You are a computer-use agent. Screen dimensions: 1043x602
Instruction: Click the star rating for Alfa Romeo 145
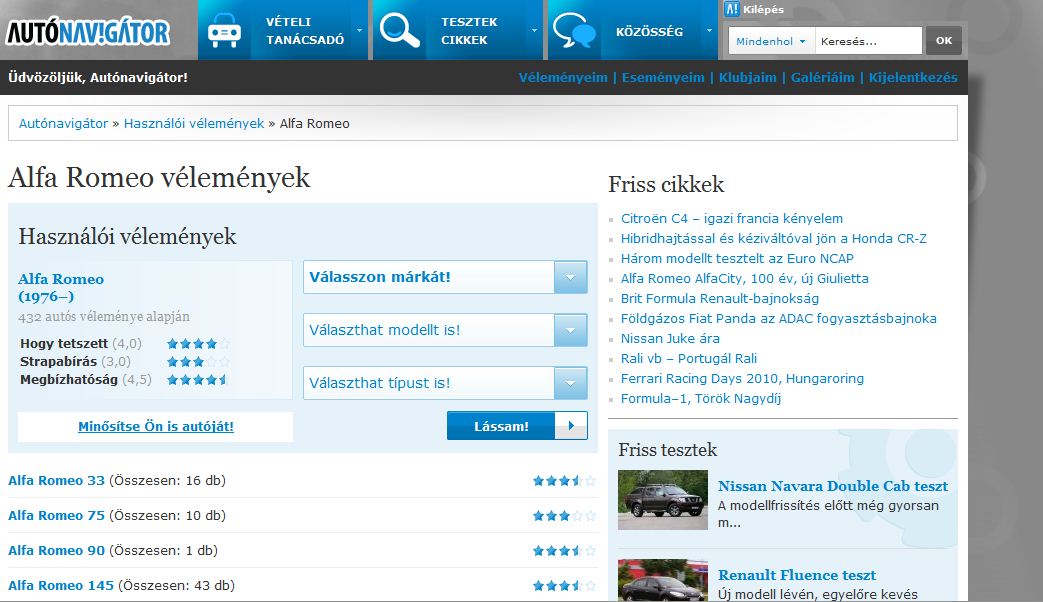564,586
